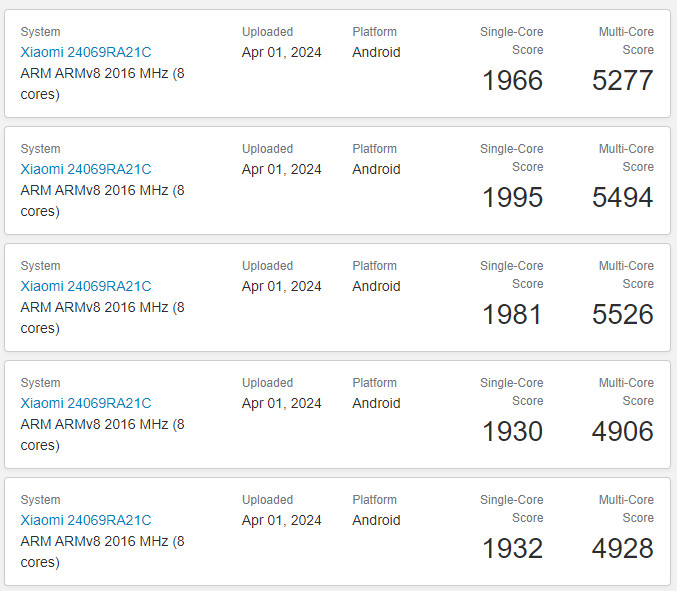Viewport: 677px width, 591px height.
Task: Open the Xiaomi 24069RA21C link scoring 1932 single-core
Action: (86, 520)
